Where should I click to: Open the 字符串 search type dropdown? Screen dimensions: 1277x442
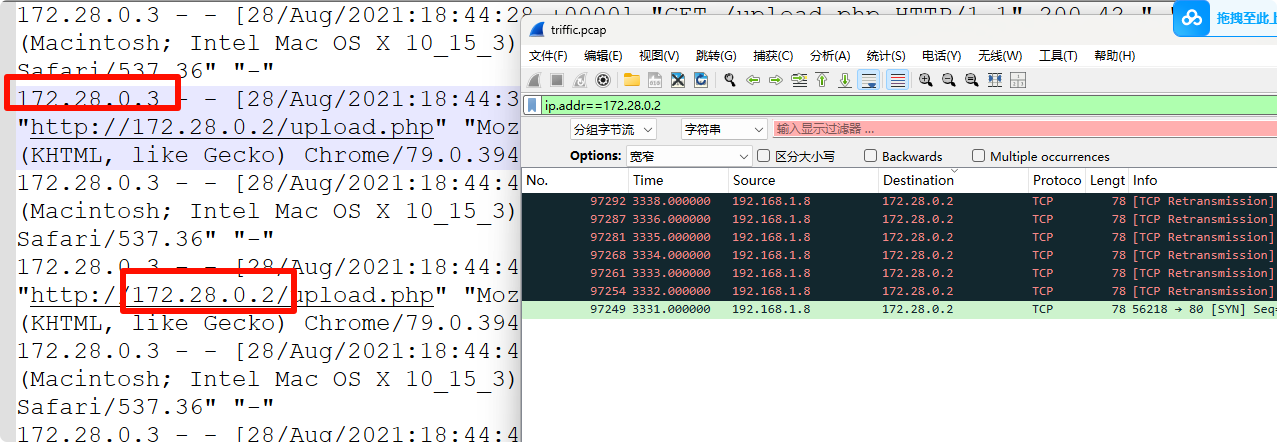coord(723,129)
